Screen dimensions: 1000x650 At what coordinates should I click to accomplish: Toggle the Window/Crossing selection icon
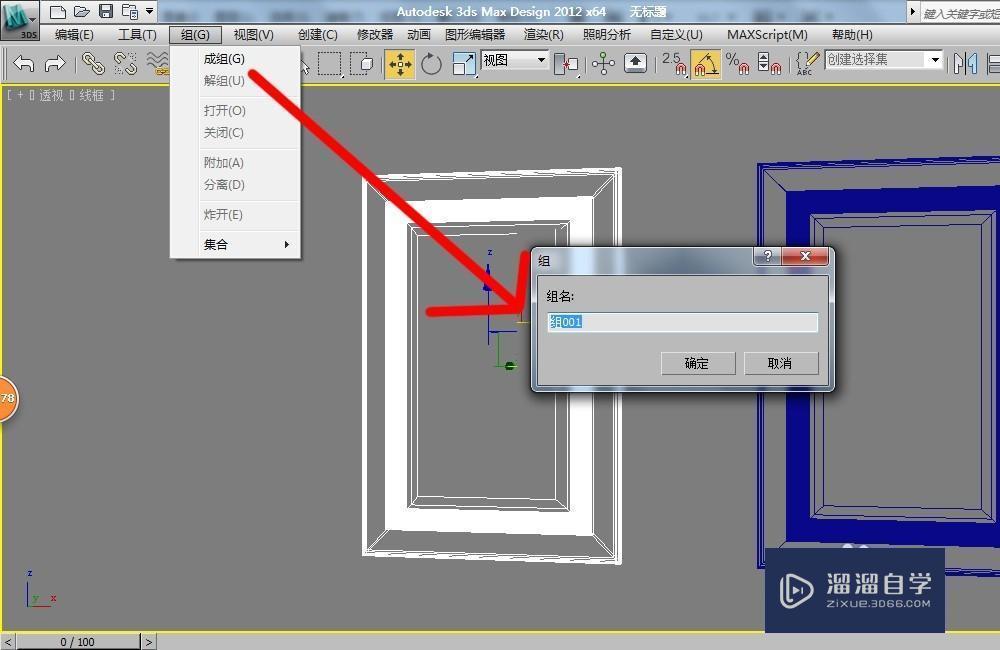tap(362, 64)
